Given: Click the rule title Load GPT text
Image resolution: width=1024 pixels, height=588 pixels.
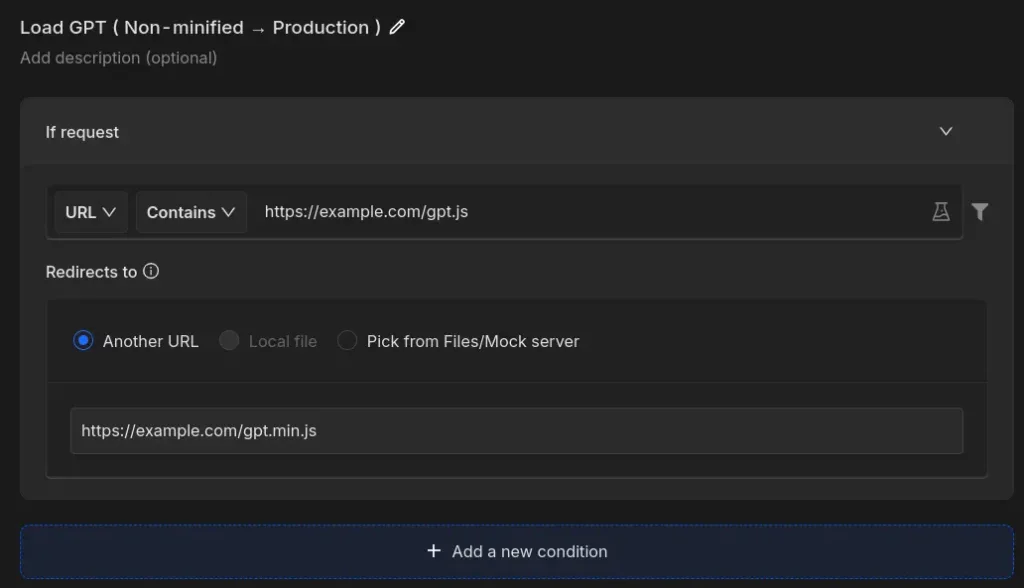Looking at the screenshot, I should [x=200, y=27].
